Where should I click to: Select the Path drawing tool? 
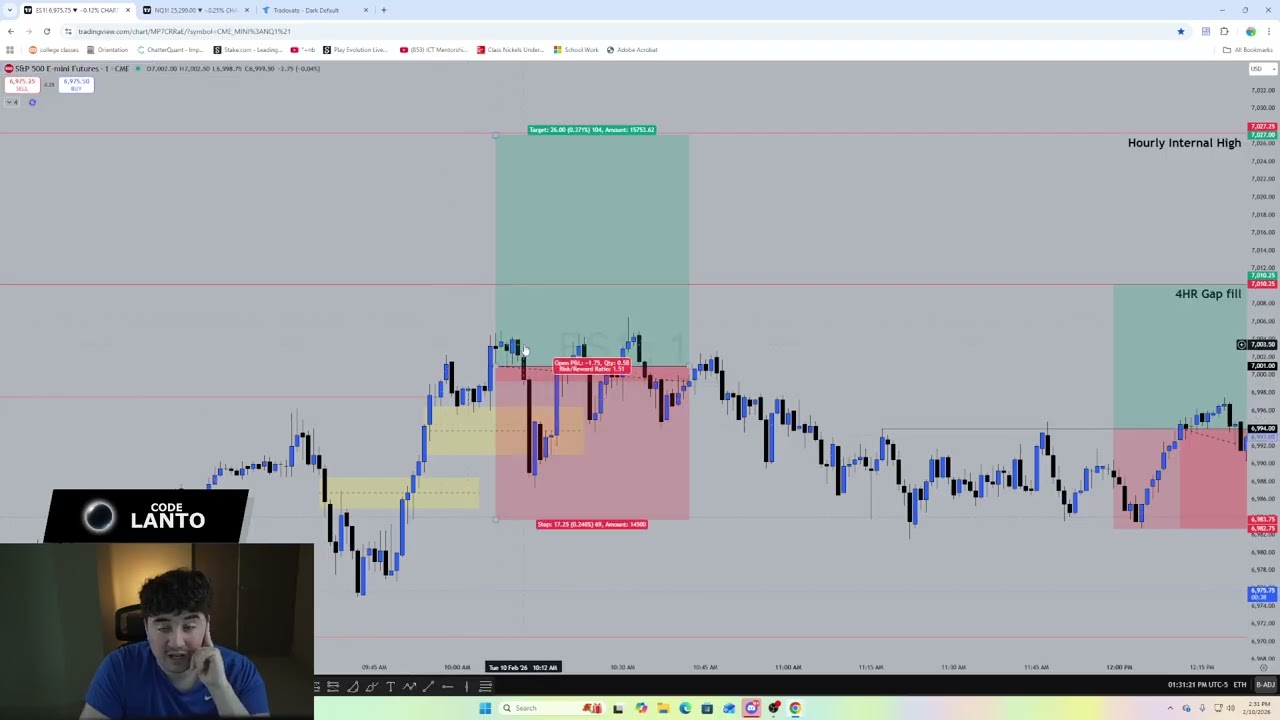coord(410,686)
